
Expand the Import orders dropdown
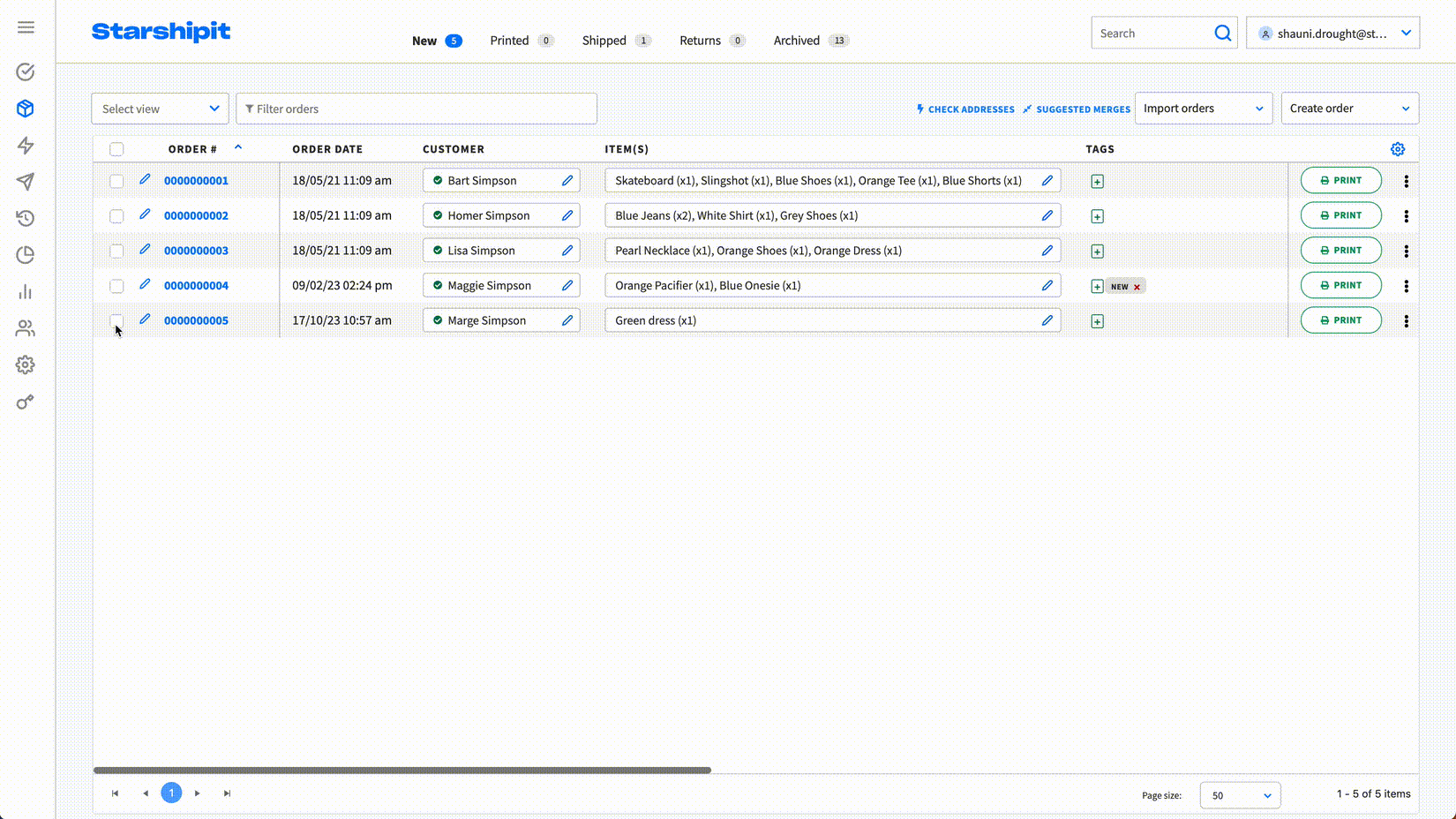click(x=1204, y=109)
